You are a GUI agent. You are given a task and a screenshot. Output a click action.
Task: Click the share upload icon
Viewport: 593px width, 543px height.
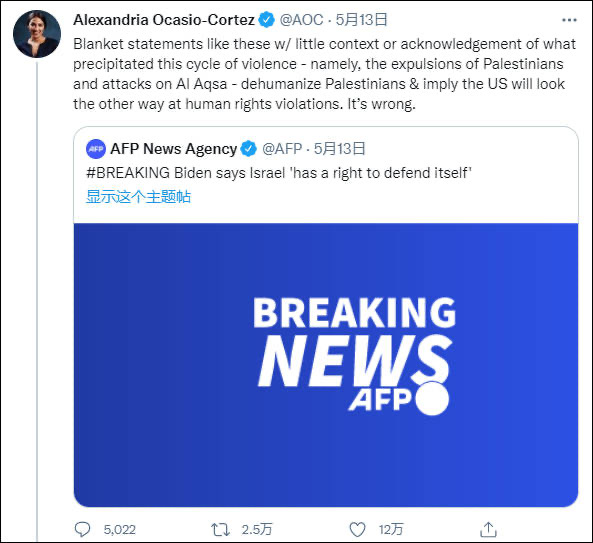[488, 529]
